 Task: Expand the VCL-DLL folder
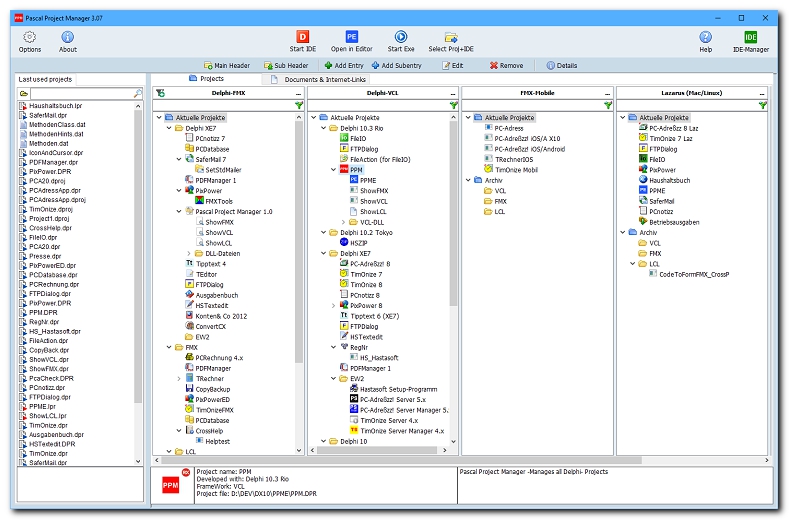[x=344, y=222]
